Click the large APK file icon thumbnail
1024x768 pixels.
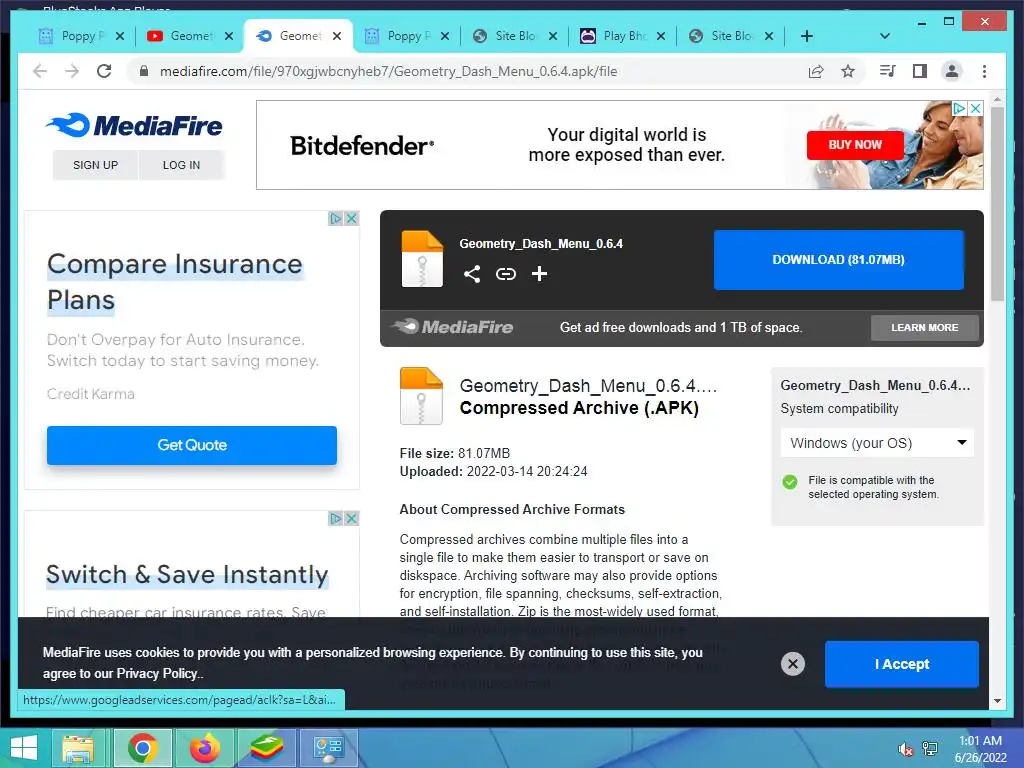(421, 396)
